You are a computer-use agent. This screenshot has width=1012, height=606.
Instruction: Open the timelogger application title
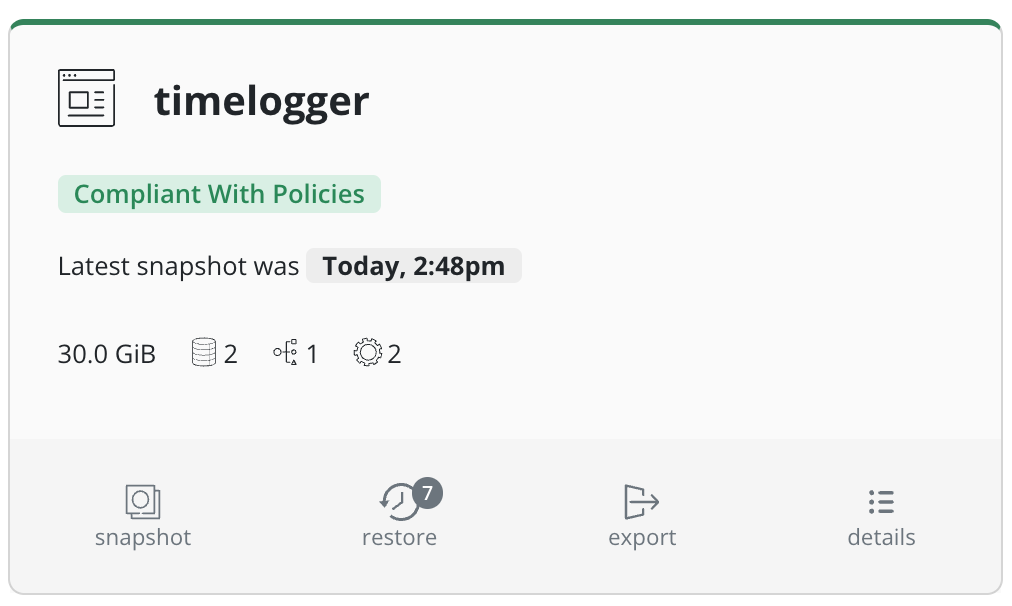click(262, 101)
